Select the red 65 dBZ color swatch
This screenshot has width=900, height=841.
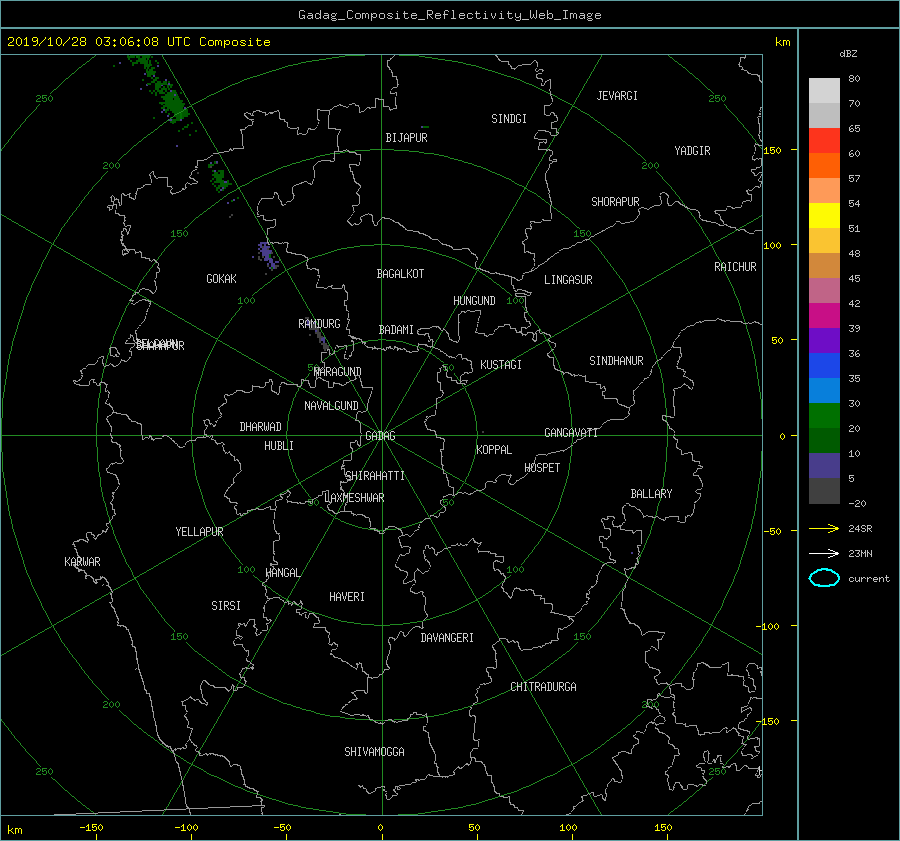(x=824, y=140)
